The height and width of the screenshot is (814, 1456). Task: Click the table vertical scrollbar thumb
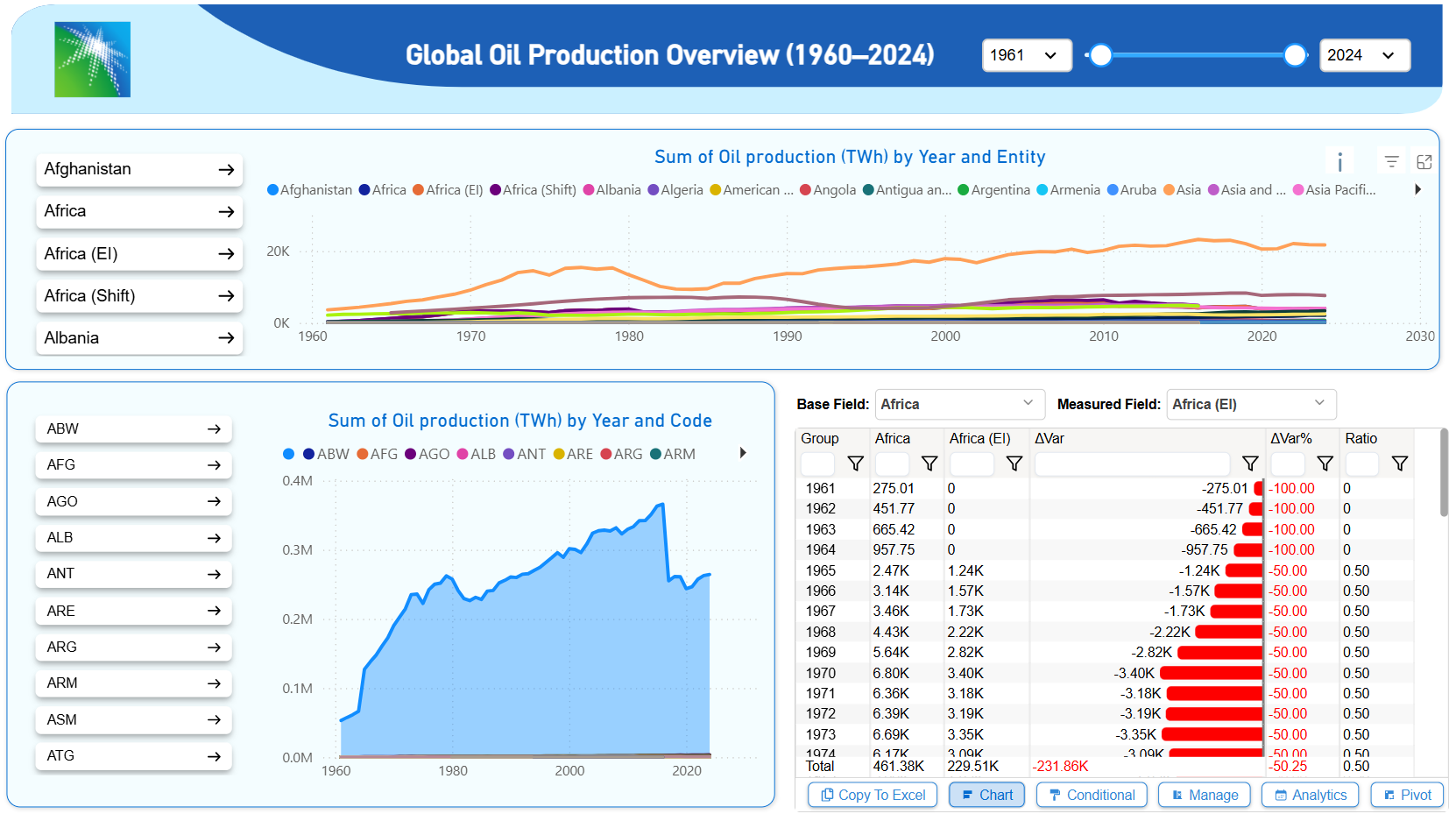[x=1444, y=473]
